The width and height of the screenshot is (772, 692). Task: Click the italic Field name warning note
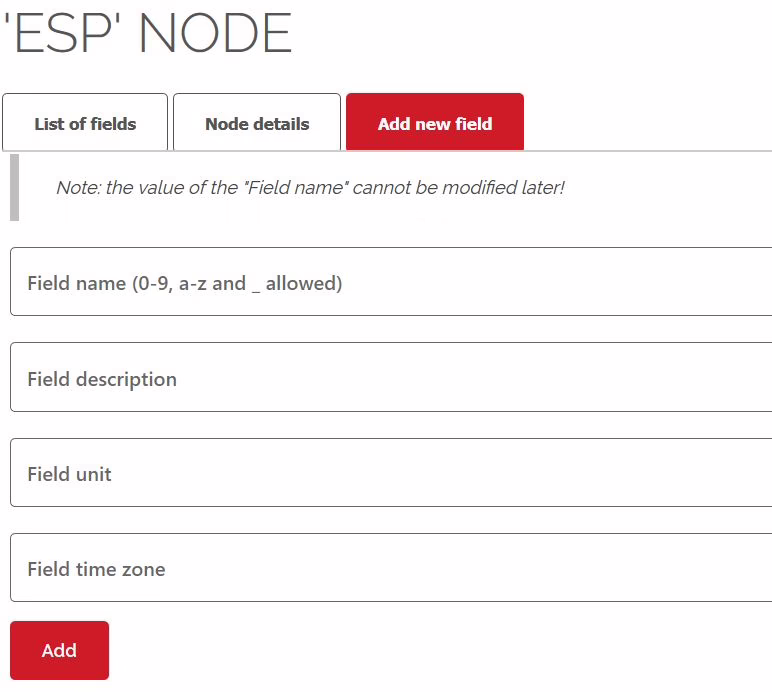(310, 188)
